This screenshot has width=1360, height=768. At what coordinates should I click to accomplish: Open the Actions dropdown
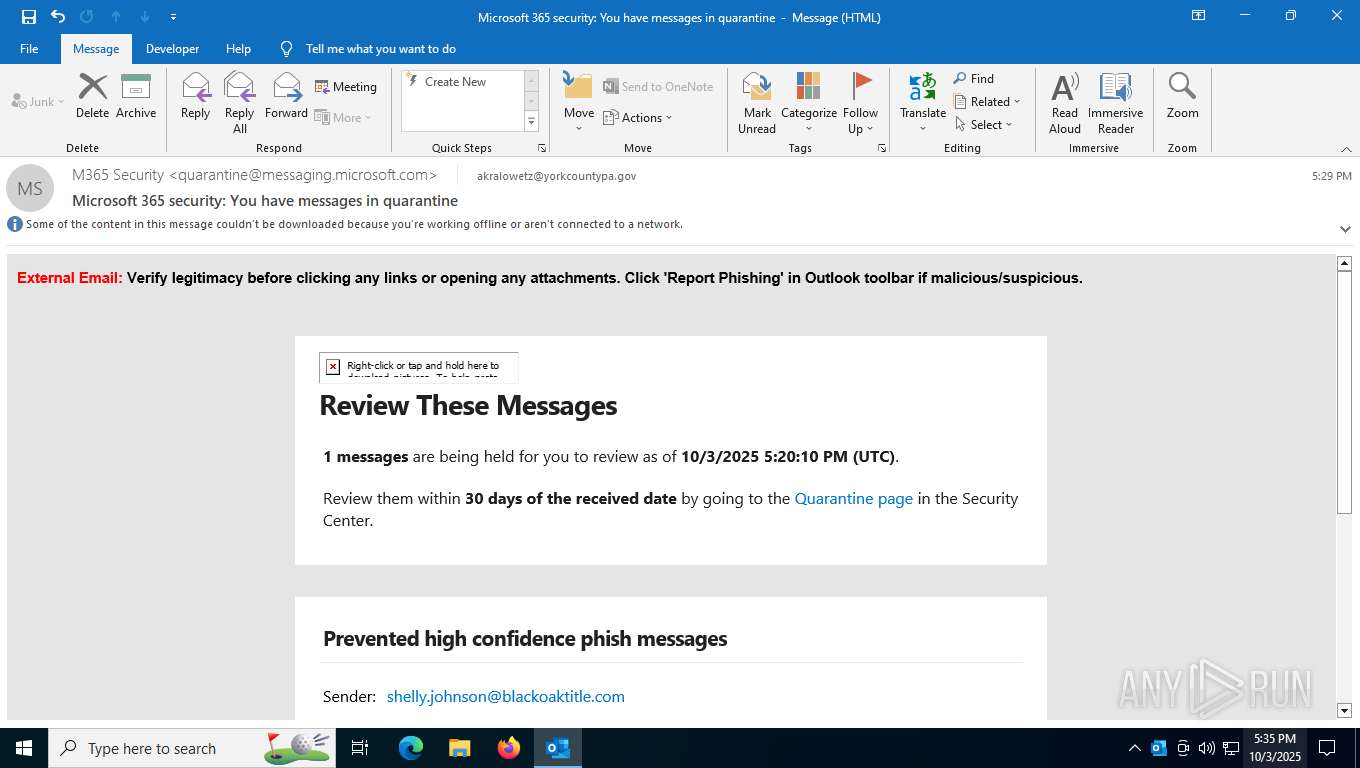638,117
